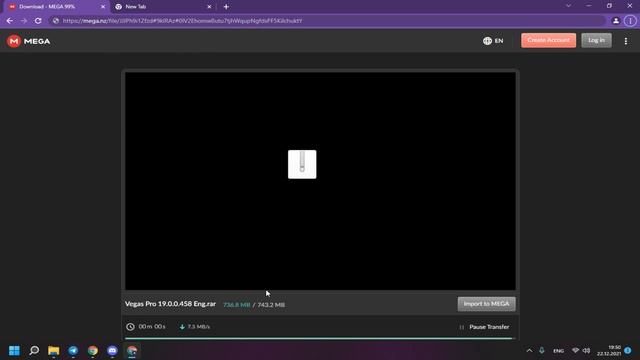The image size is (640, 360).
Task: Open the tab search chevron
Action: tap(568, 6)
